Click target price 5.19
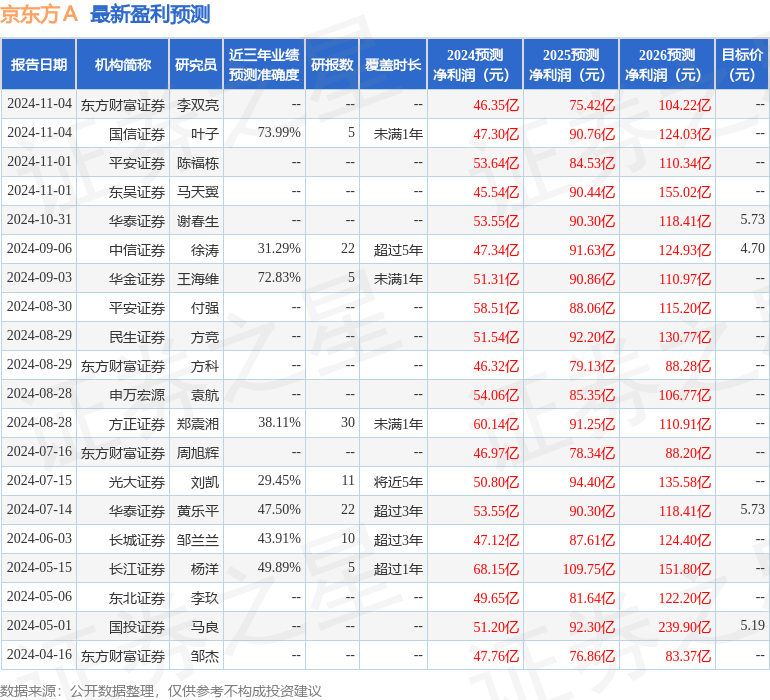 [x=752, y=625]
